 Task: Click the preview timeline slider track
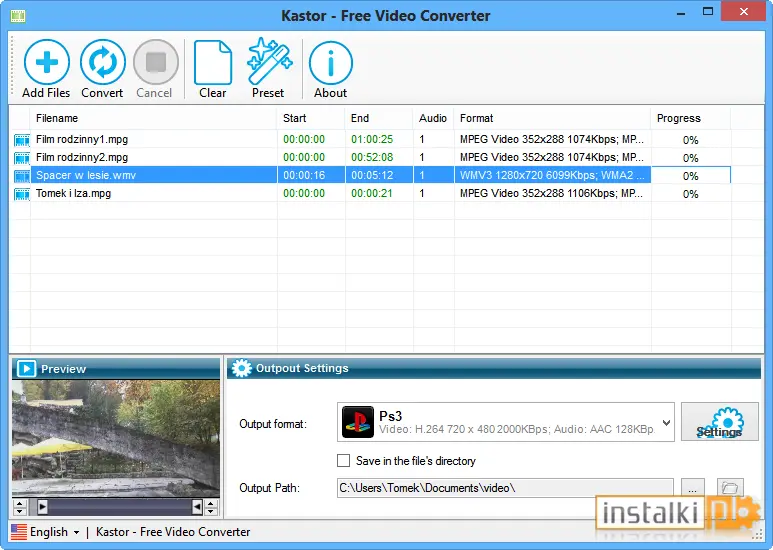120,507
